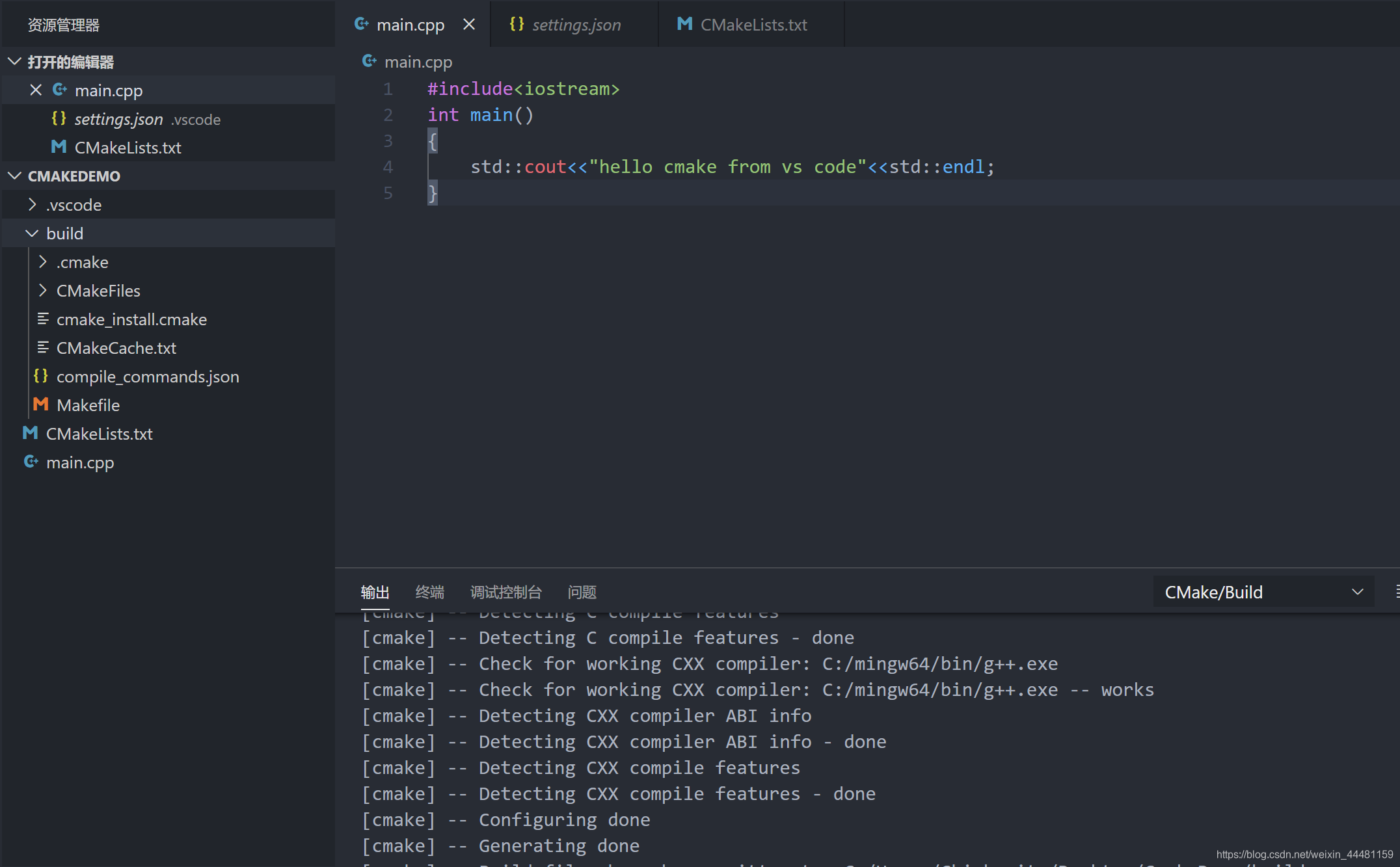This screenshot has height=867, width=1400.
Task: Click the braces icon of compile_commands.json
Action: pyautogui.click(x=40, y=376)
